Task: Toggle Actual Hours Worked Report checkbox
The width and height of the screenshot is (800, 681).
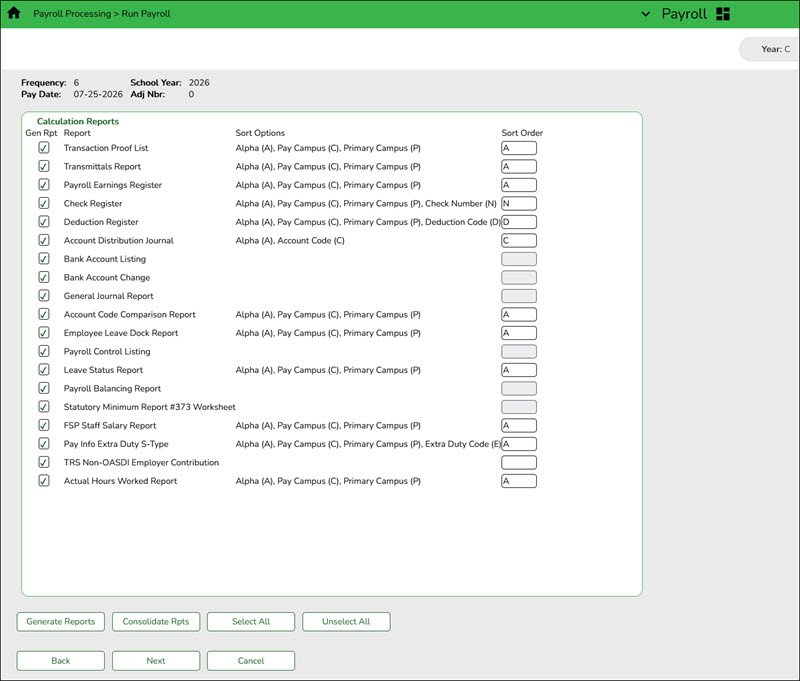Action: tap(44, 481)
